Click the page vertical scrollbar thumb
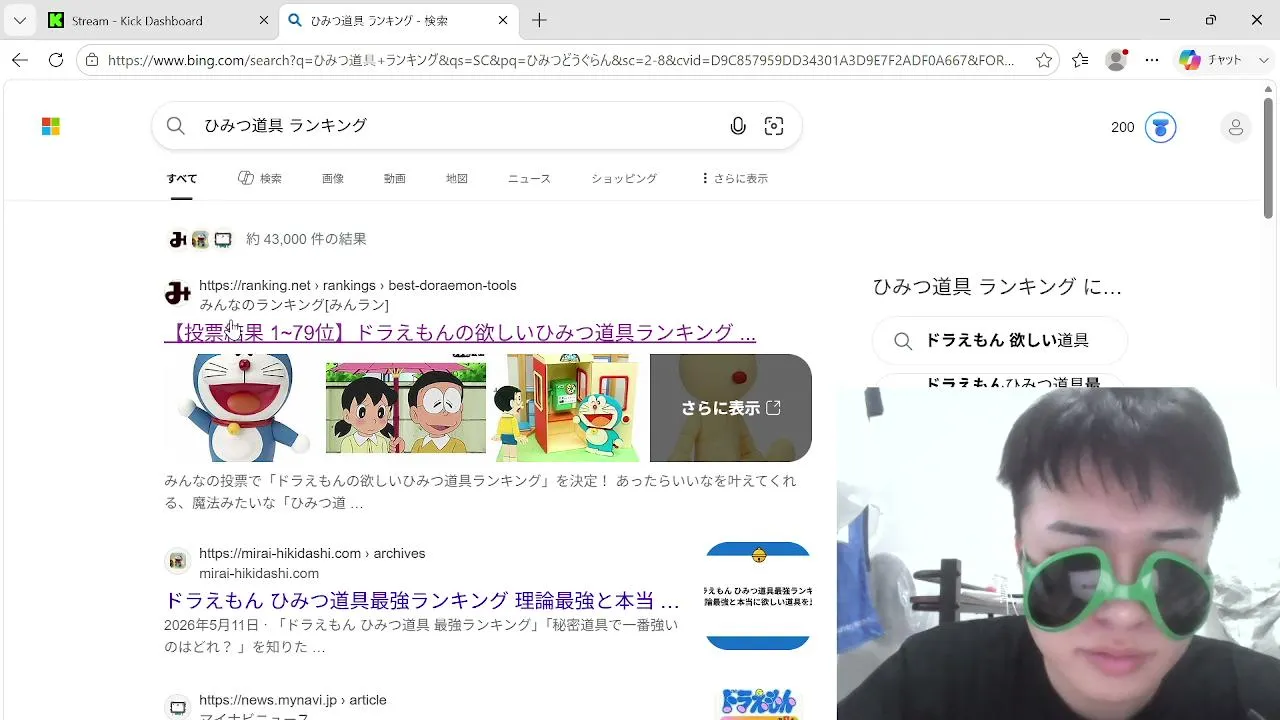Image resolution: width=1280 pixels, height=720 pixels. [x=1269, y=158]
